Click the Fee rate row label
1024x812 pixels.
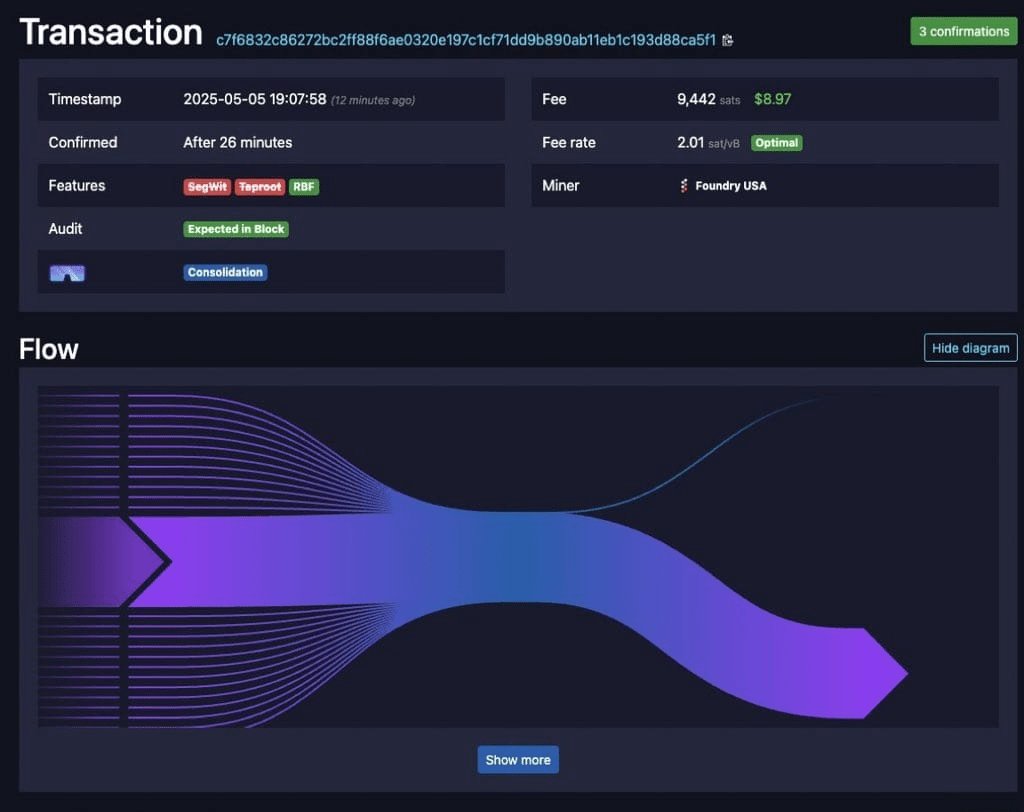[569, 142]
